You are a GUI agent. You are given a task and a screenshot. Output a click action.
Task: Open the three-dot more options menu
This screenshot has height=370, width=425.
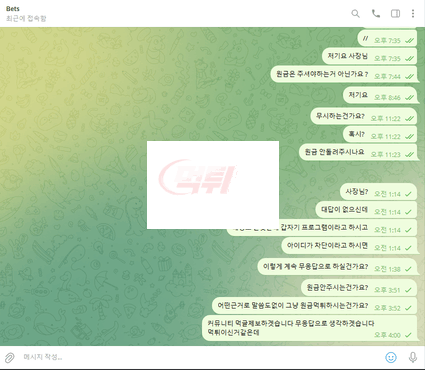tap(413, 14)
